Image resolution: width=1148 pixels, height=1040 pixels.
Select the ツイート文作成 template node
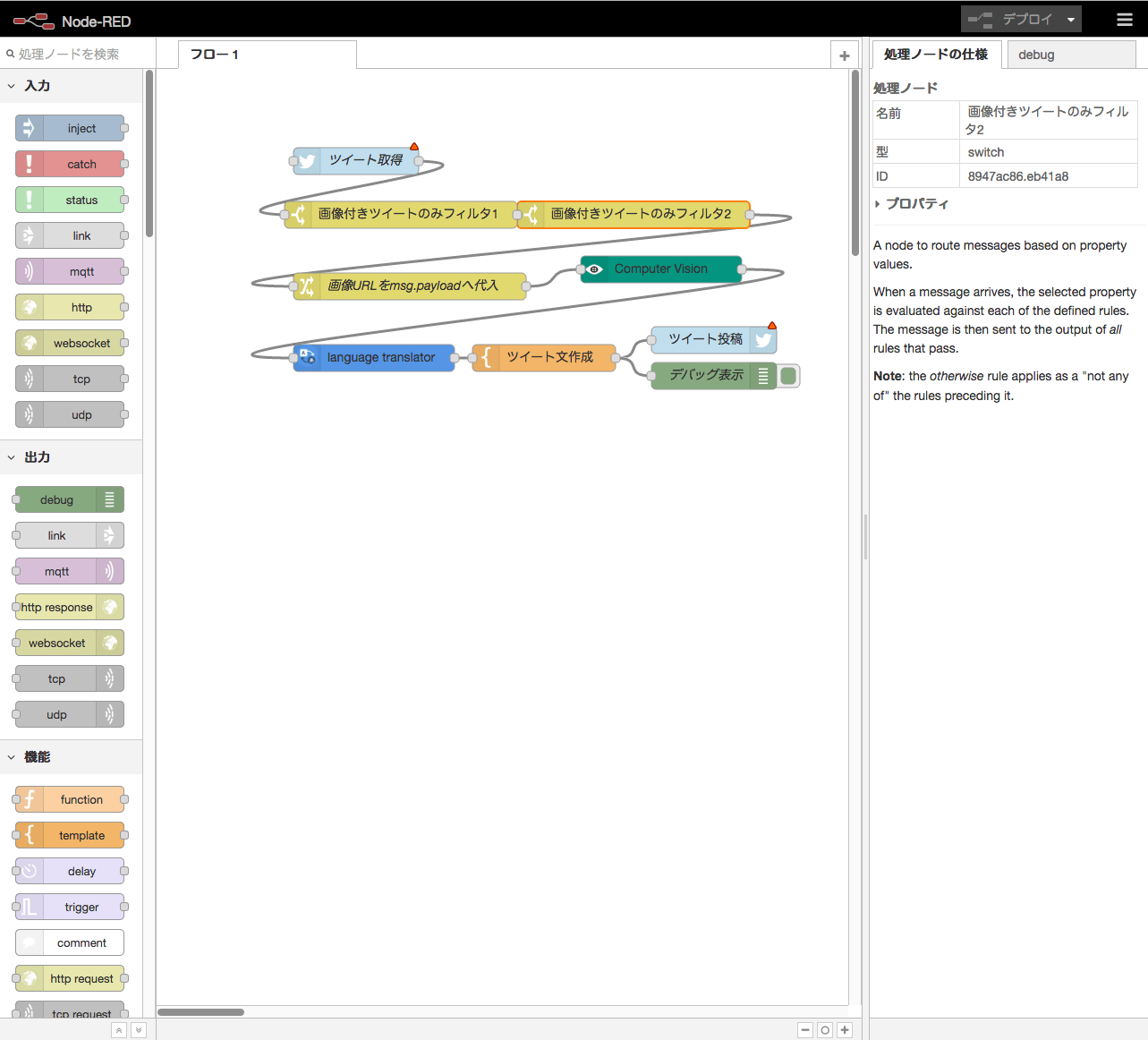pyautogui.click(x=544, y=357)
